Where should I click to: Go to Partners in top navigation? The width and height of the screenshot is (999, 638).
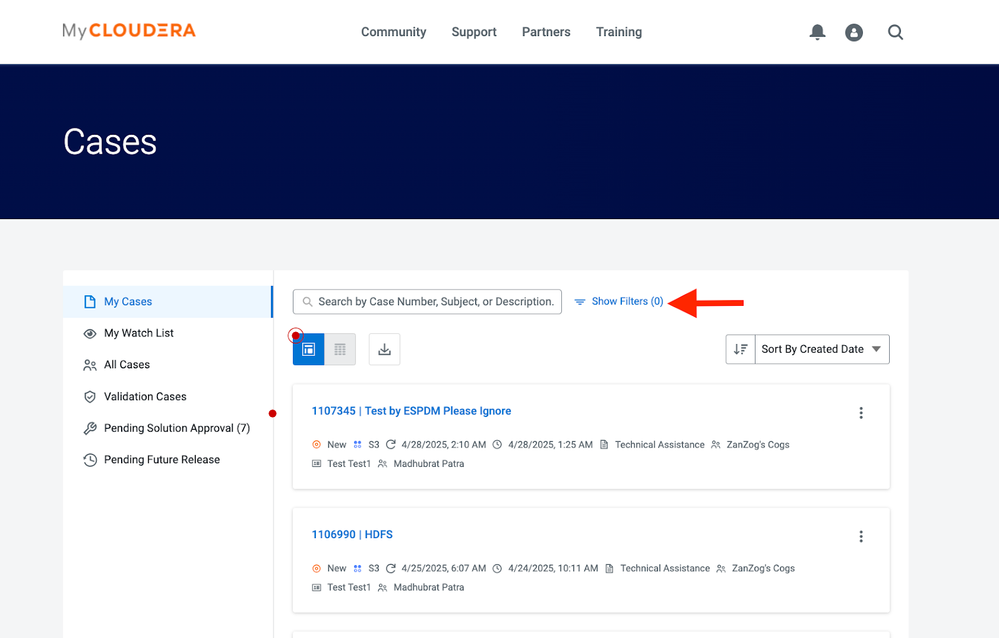point(546,32)
